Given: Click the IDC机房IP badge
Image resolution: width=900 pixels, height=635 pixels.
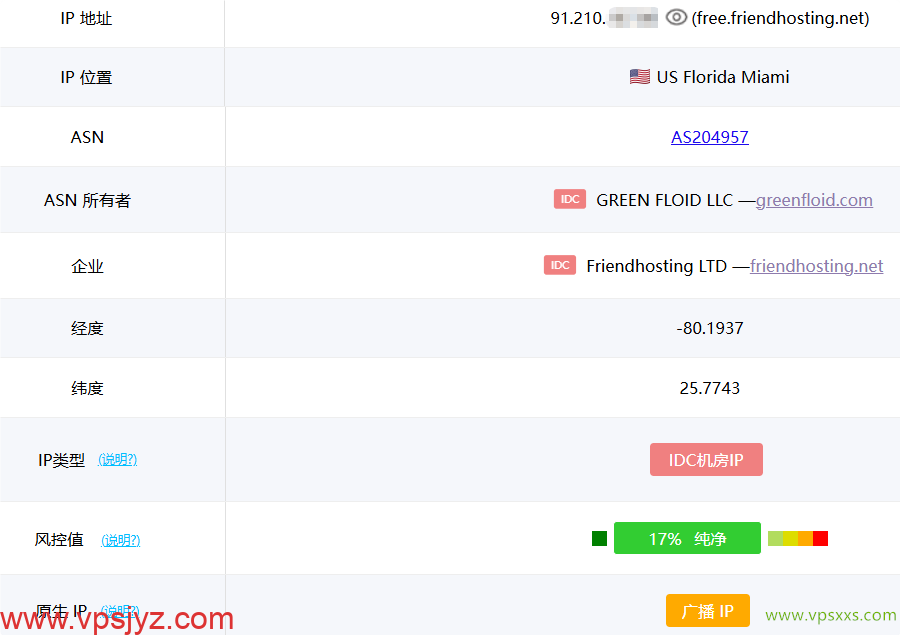Looking at the screenshot, I should (706, 459).
